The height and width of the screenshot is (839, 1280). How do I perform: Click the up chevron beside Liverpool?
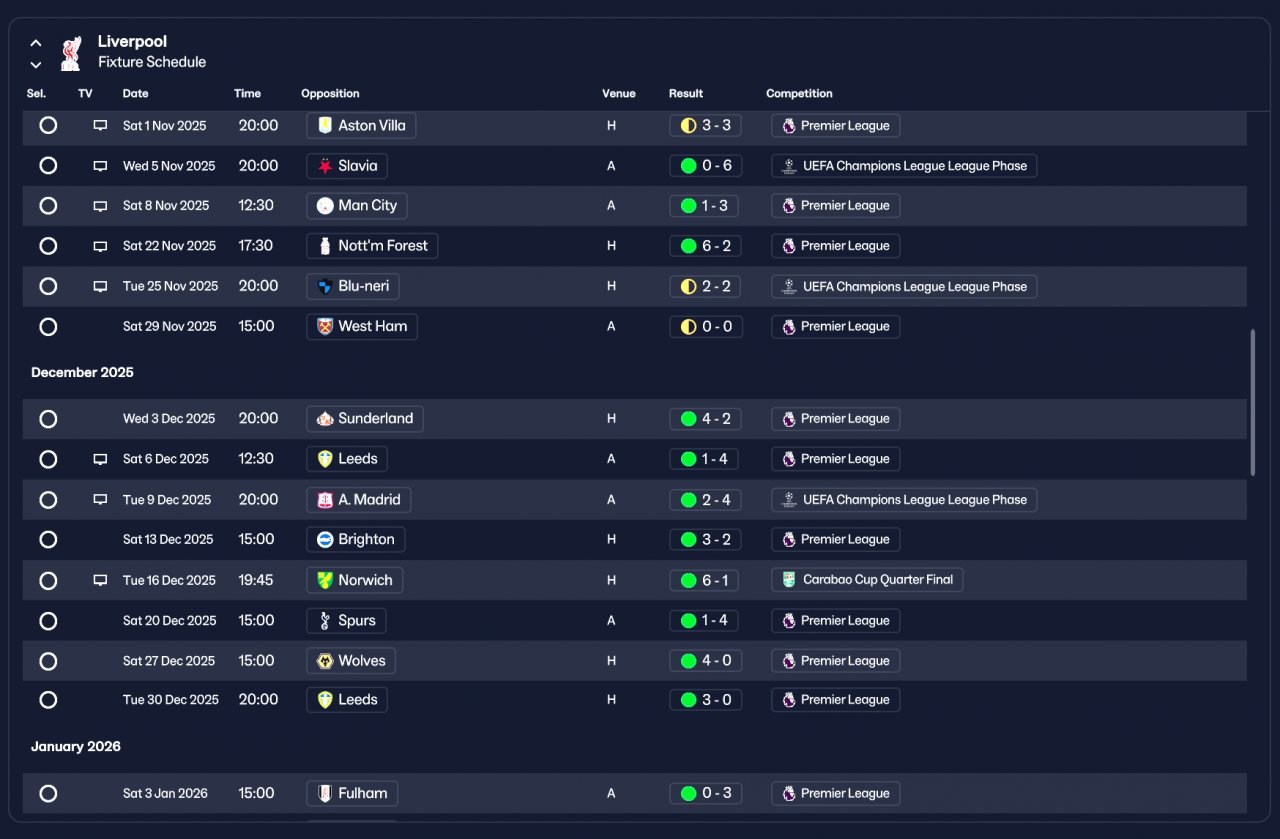click(x=36, y=43)
